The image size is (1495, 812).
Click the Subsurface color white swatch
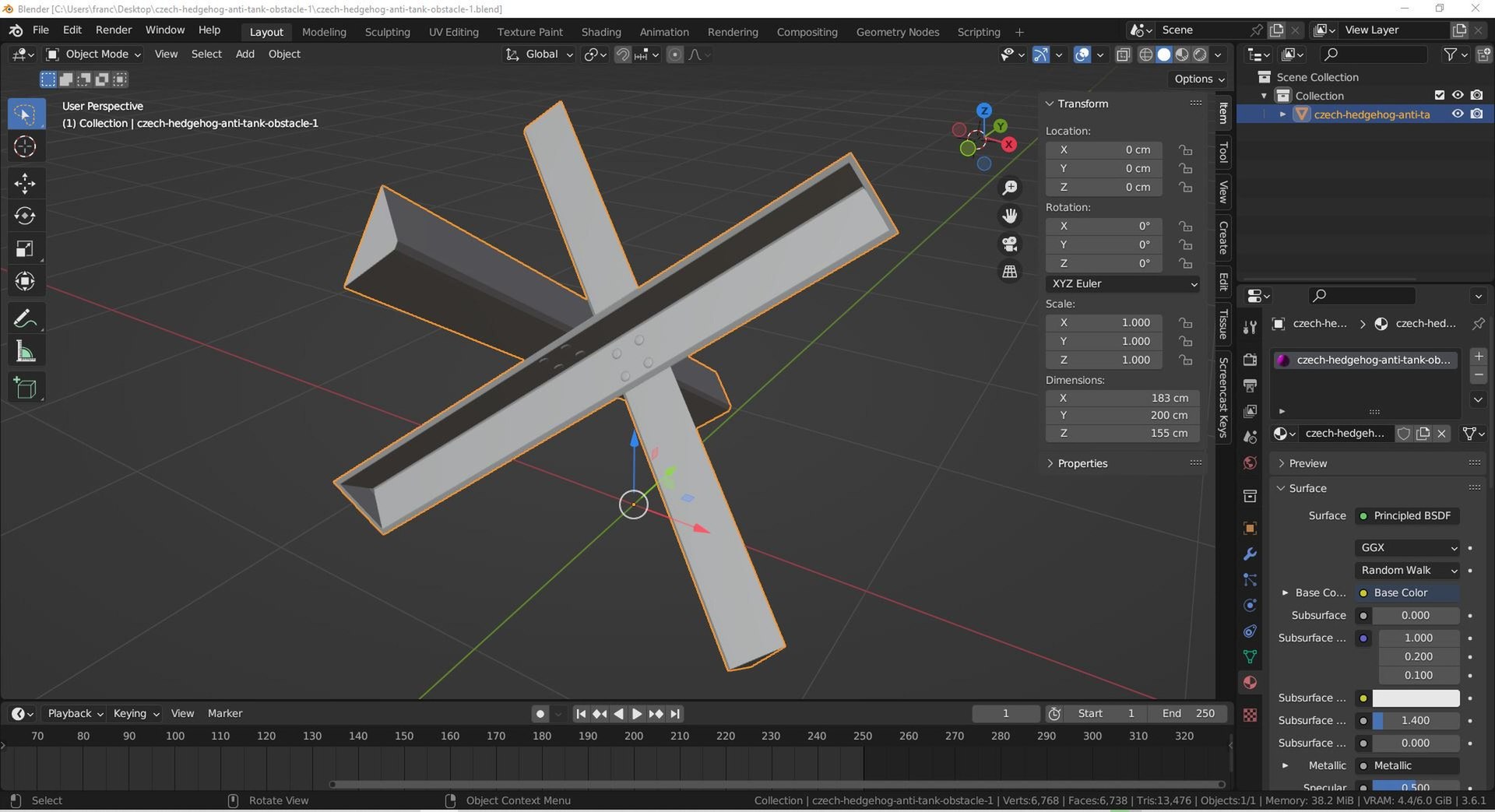tap(1416, 698)
